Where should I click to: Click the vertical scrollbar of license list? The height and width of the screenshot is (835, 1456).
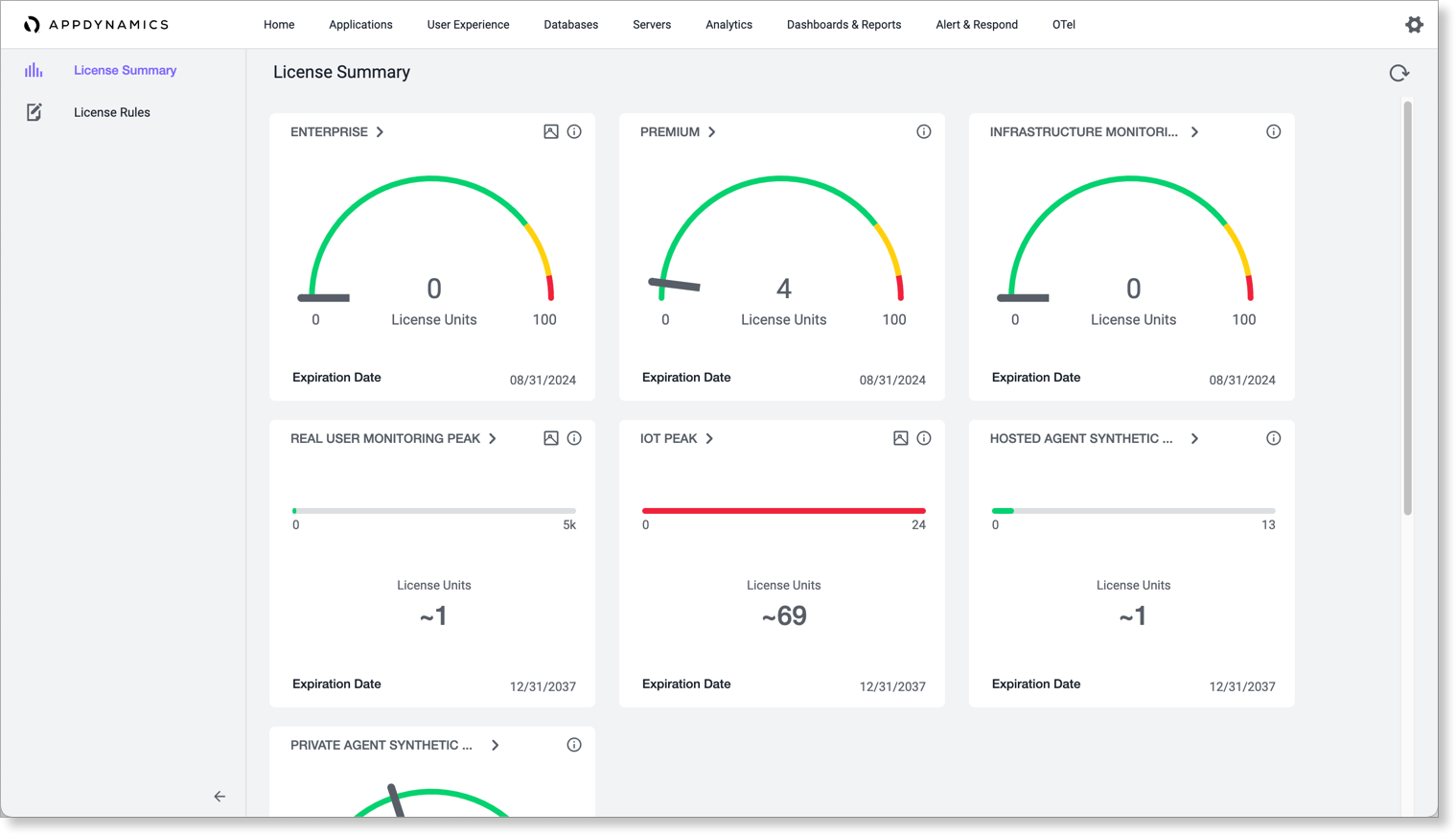[x=1408, y=309]
